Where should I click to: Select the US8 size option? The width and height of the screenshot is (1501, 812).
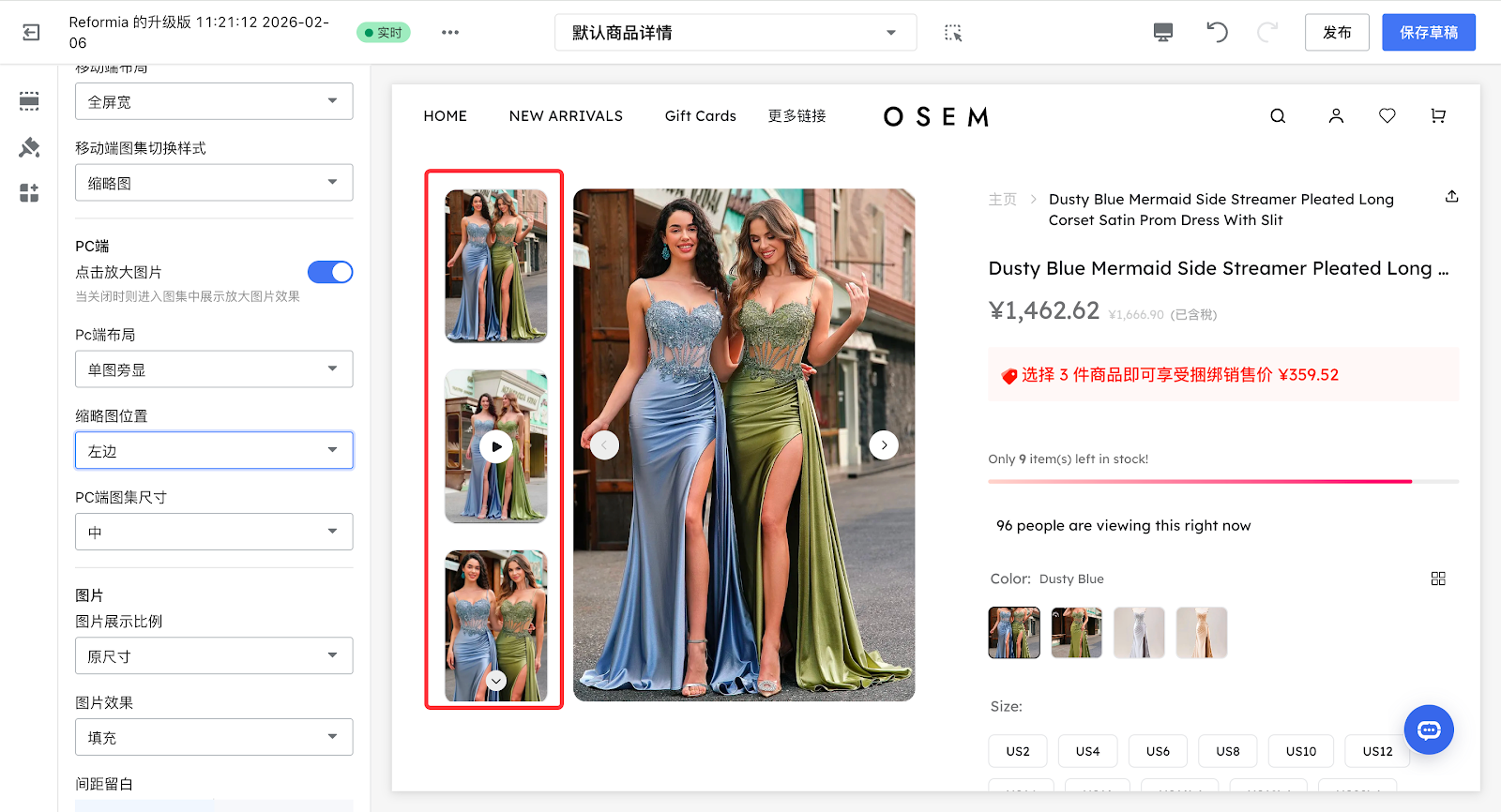[x=1227, y=751]
